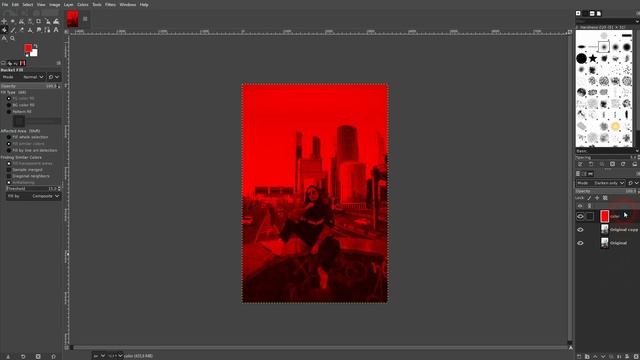The width and height of the screenshot is (640, 360).
Task: Switch to Patterns tab in brushes dock
Action: 585,13
